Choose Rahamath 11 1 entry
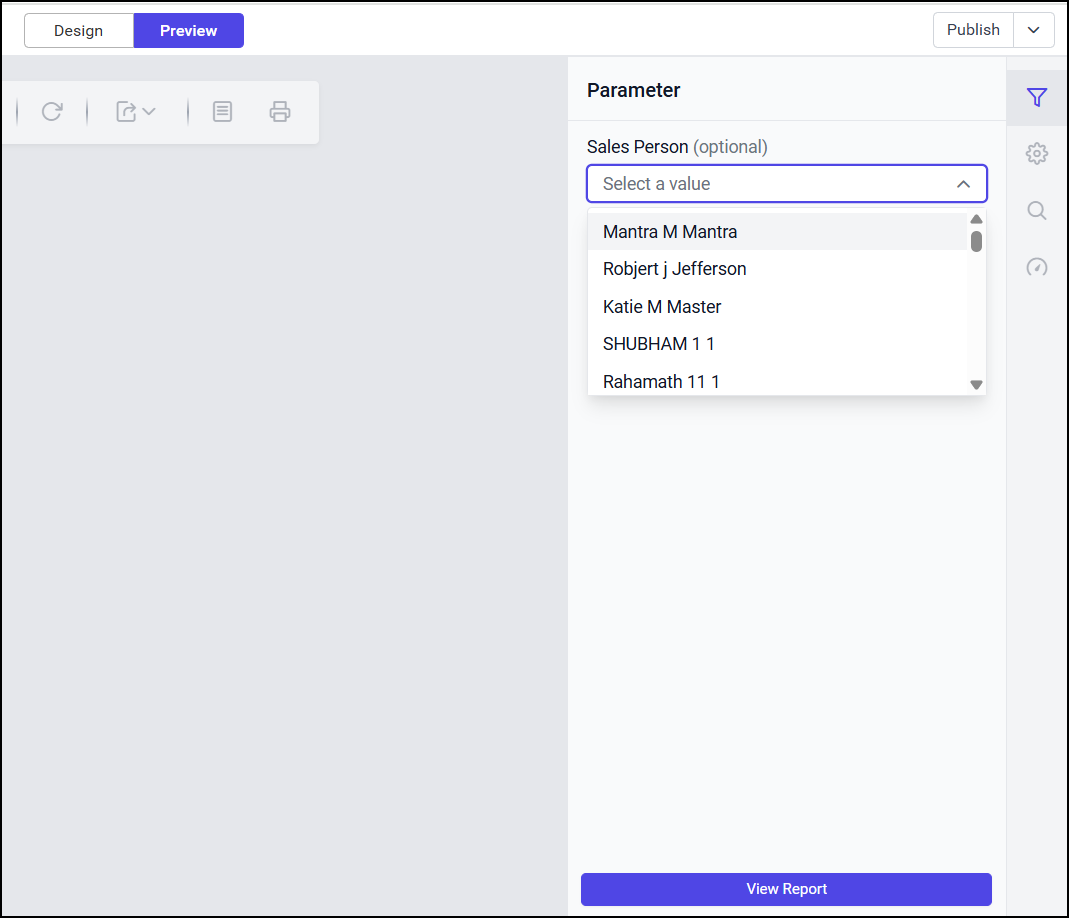The image size is (1069, 918). 661,381
